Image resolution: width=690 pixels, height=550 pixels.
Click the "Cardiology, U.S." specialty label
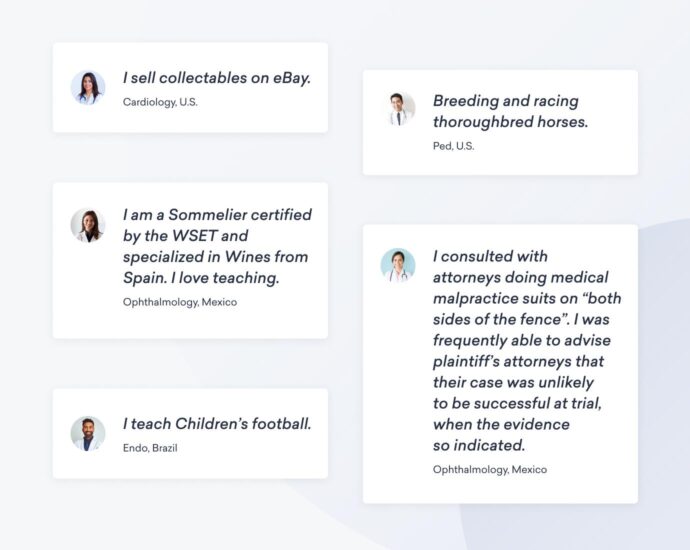tap(160, 102)
